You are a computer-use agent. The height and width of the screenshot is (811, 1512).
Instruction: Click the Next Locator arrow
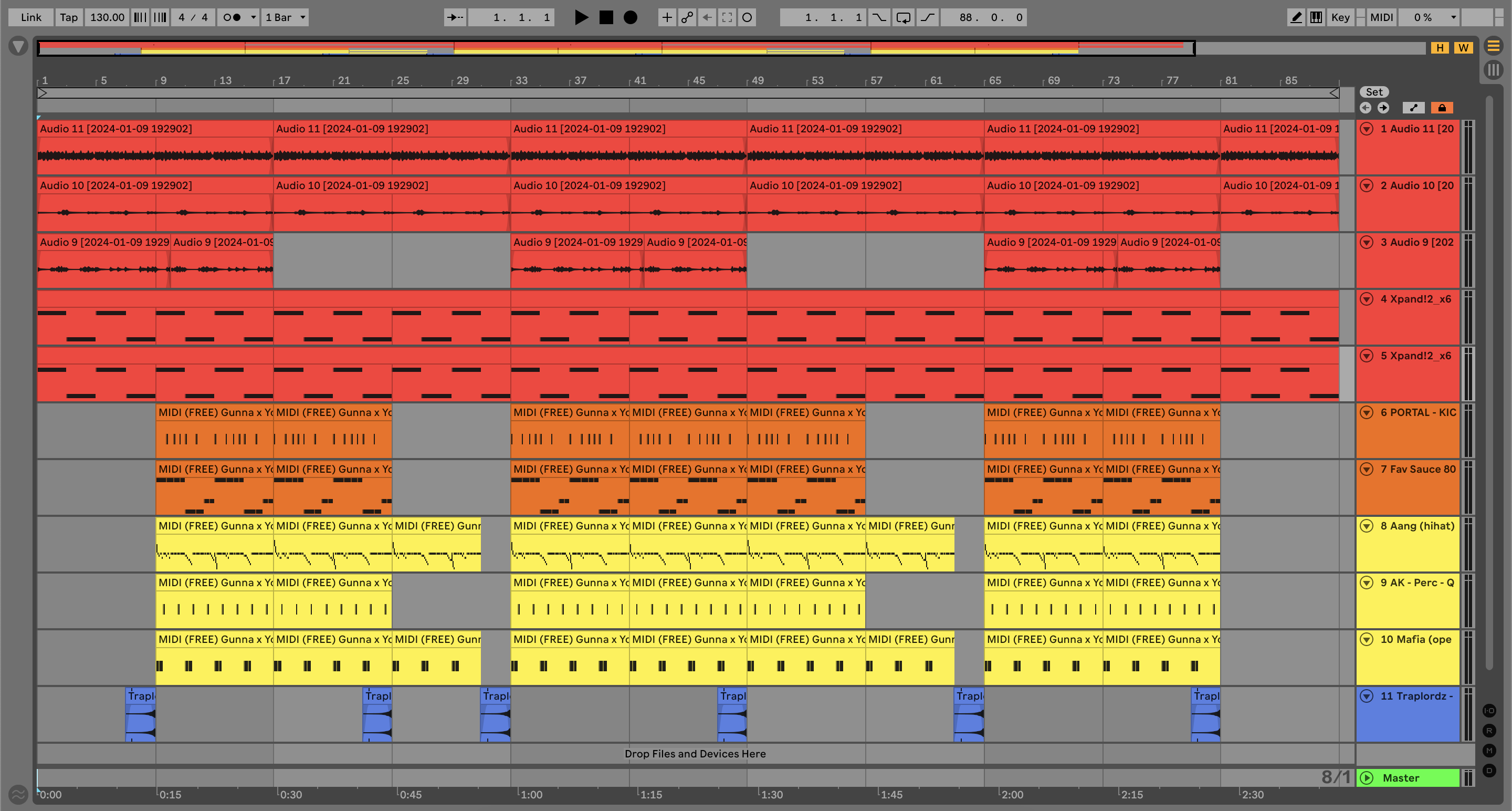[1383, 108]
